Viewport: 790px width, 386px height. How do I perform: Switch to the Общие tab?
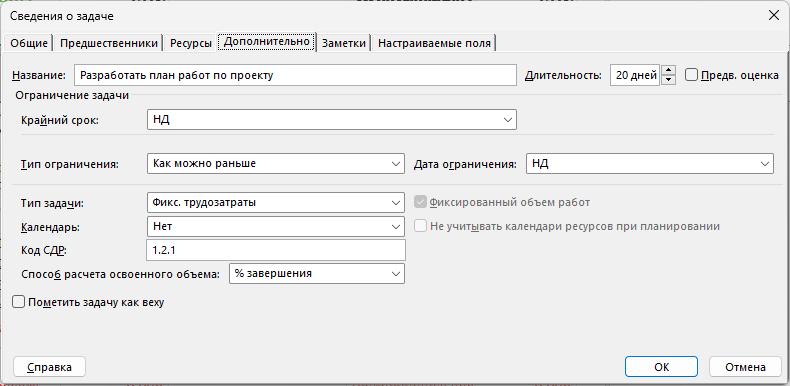[x=29, y=43]
